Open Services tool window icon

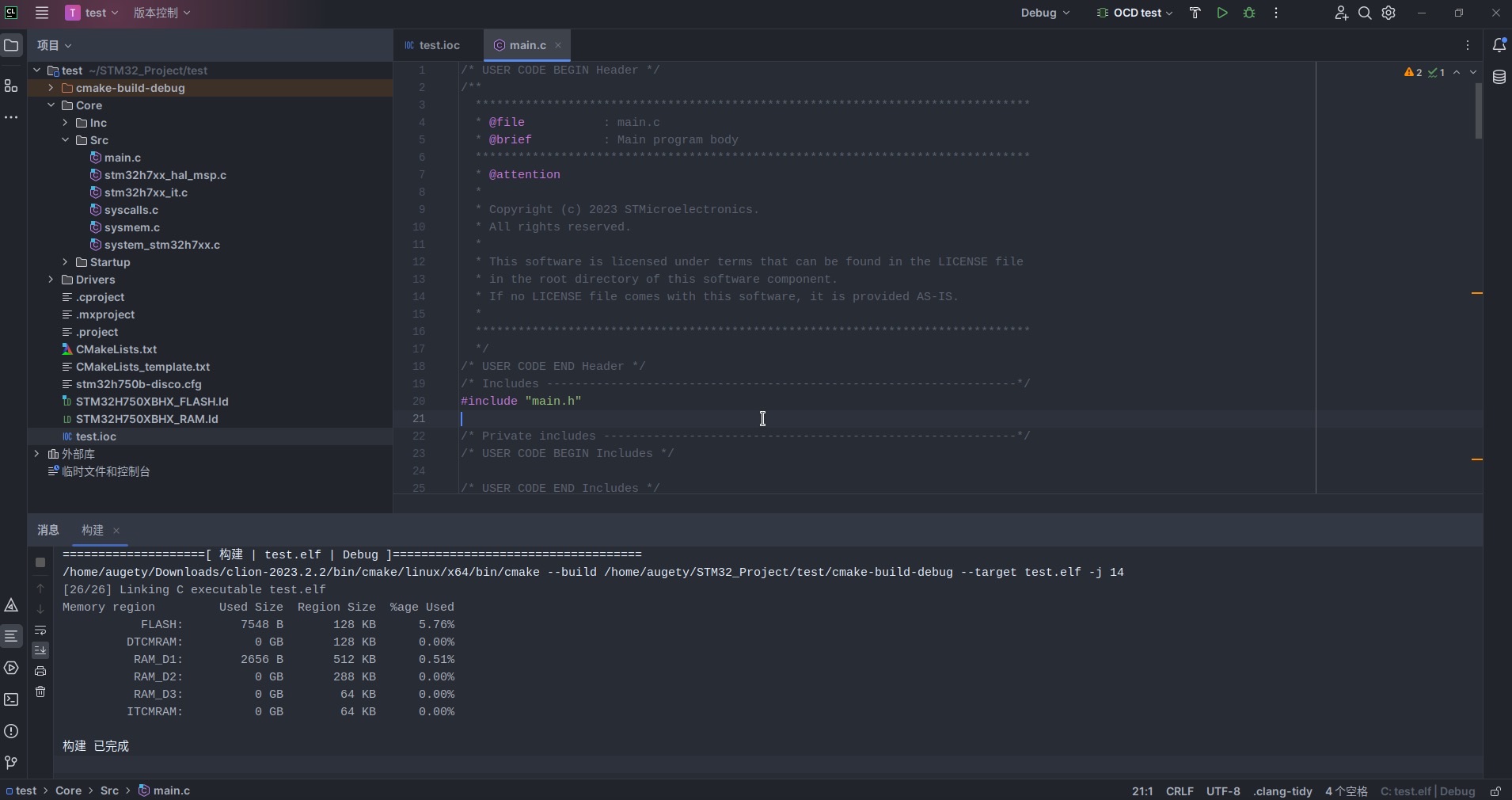tap(11, 668)
